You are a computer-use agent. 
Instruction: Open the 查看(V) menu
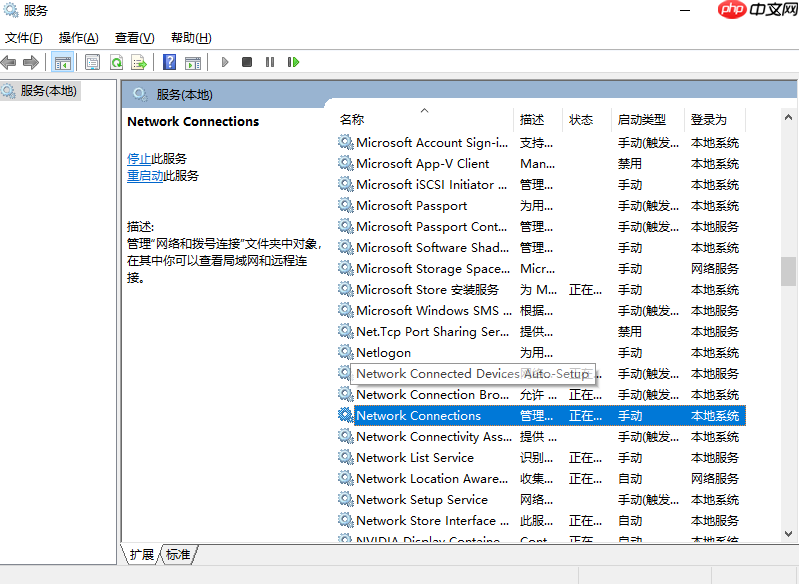click(135, 38)
